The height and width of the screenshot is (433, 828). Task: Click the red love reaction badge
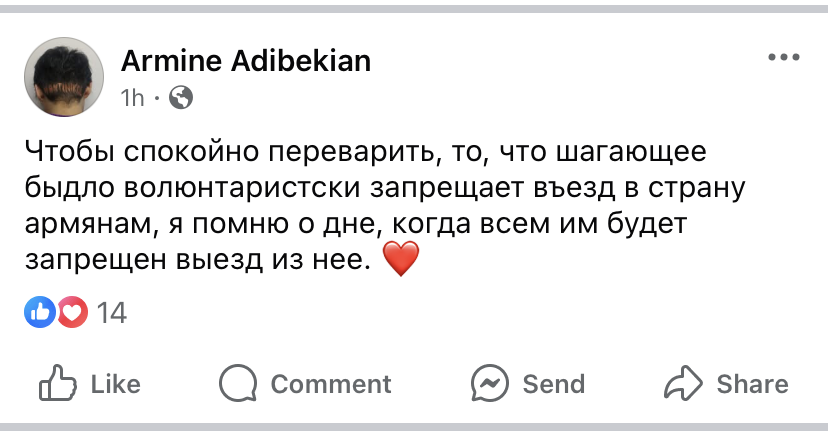point(71,313)
